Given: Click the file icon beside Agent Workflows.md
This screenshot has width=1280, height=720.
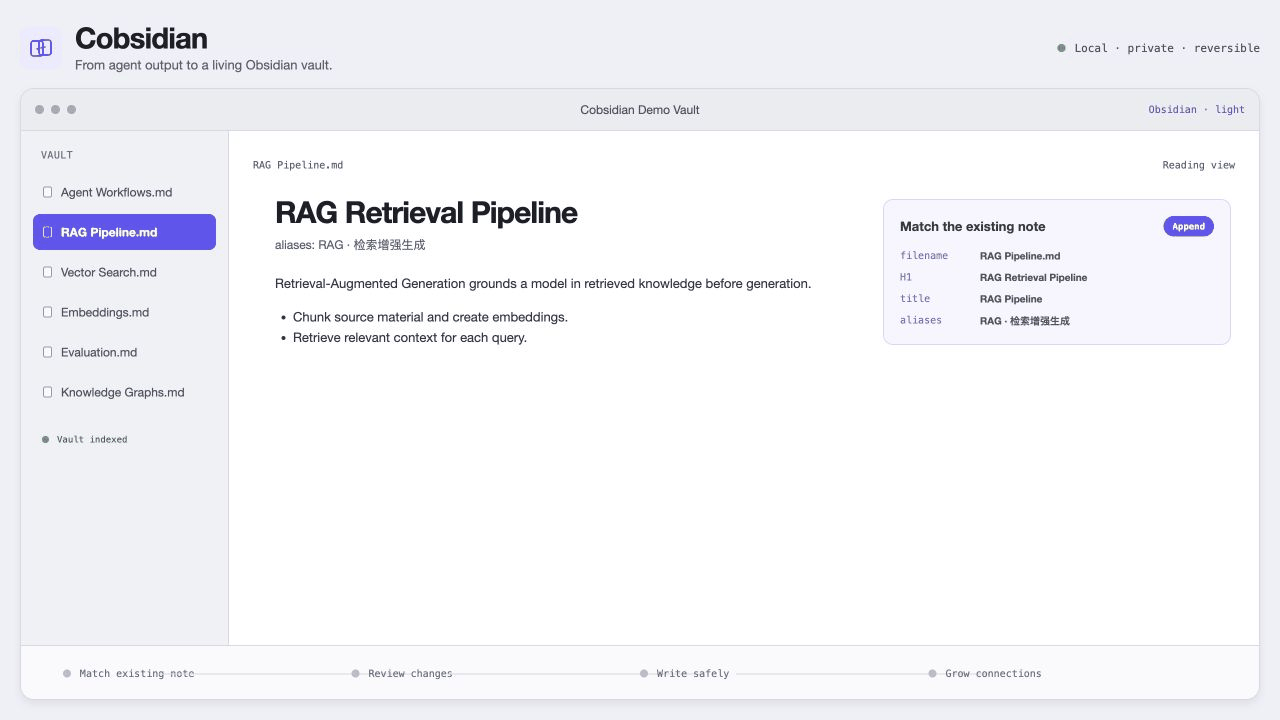Looking at the screenshot, I should coord(47,192).
